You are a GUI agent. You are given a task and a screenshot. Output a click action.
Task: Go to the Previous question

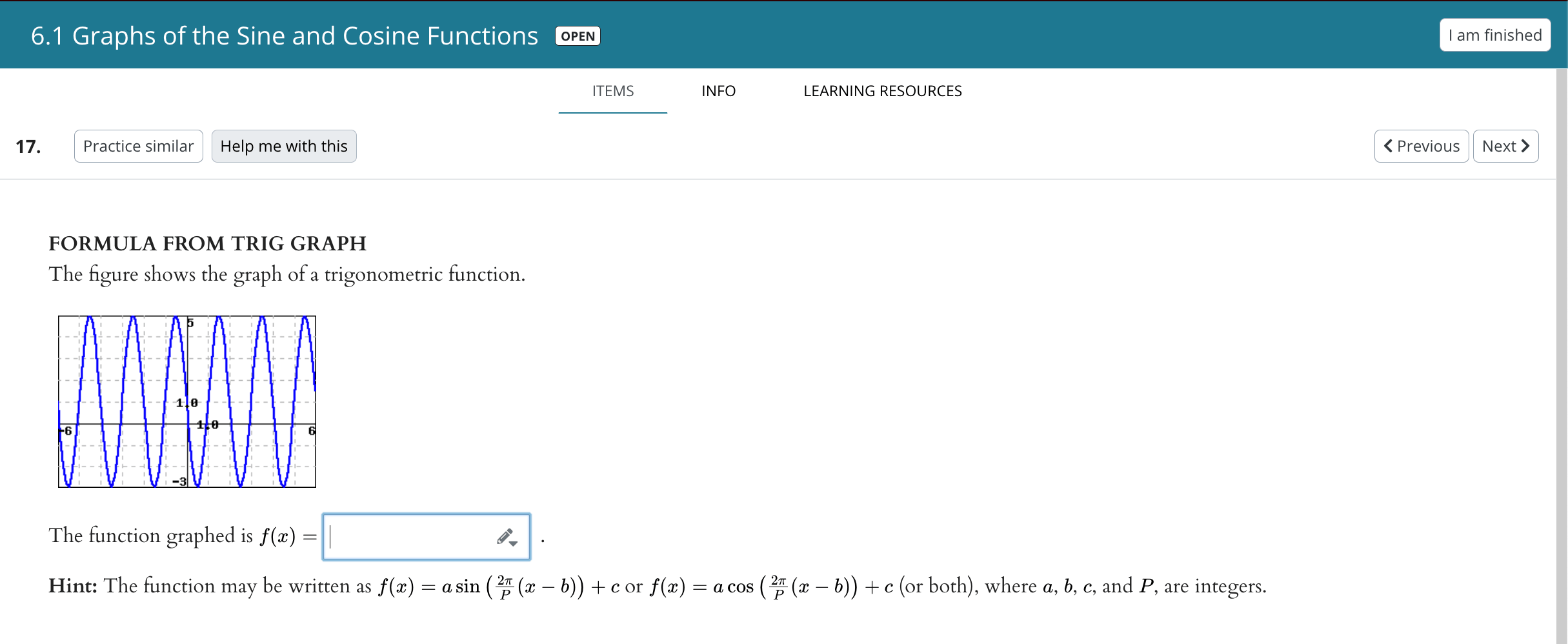click(1422, 146)
